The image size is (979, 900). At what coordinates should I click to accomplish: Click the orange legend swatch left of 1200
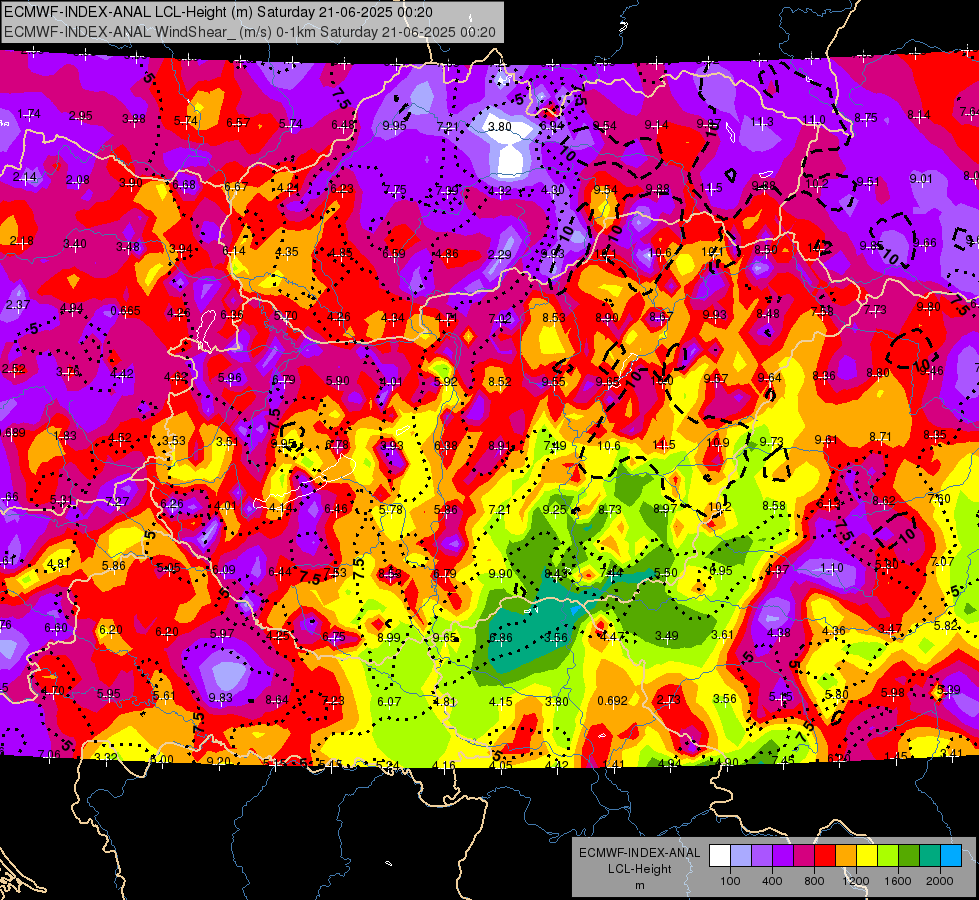tap(846, 856)
